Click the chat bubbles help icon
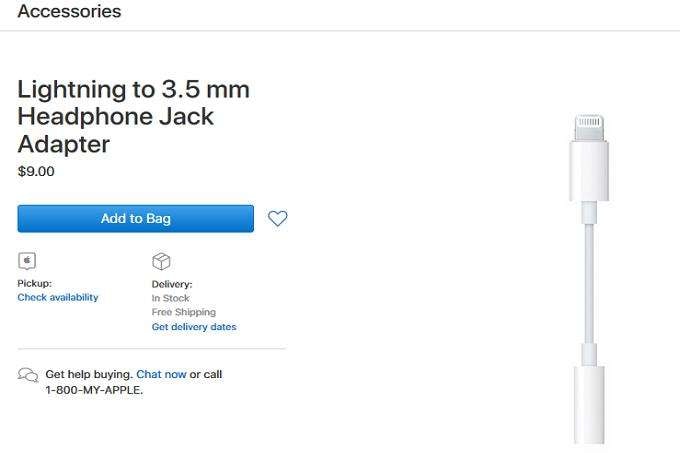Viewport: 680px width, 453px height. (x=28, y=375)
